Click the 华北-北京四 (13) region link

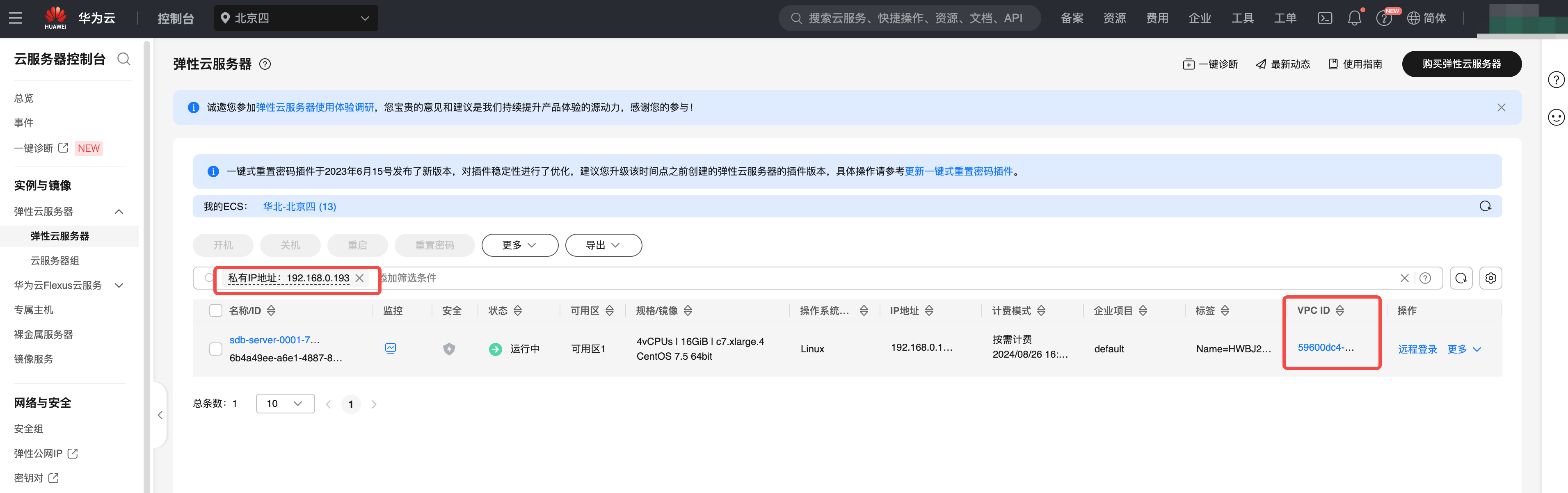pyautogui.click(x=299, y=206)
